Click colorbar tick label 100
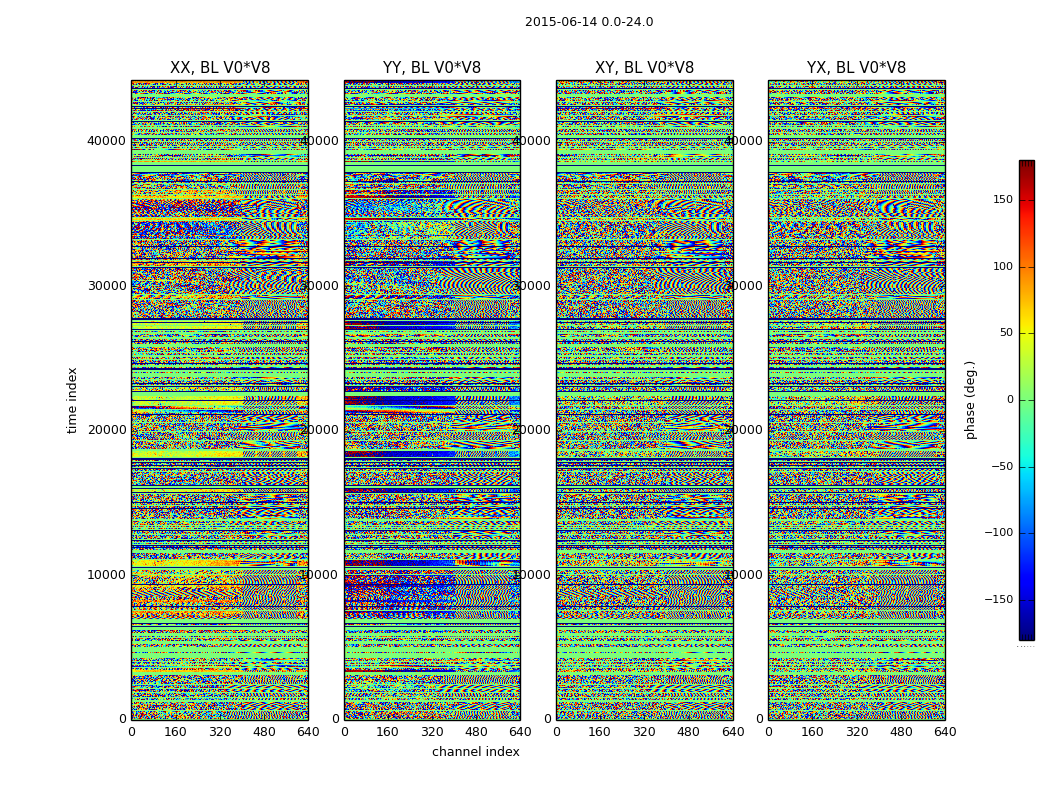Screen dimensions: 1050x800 click(x=1002, y=266)
